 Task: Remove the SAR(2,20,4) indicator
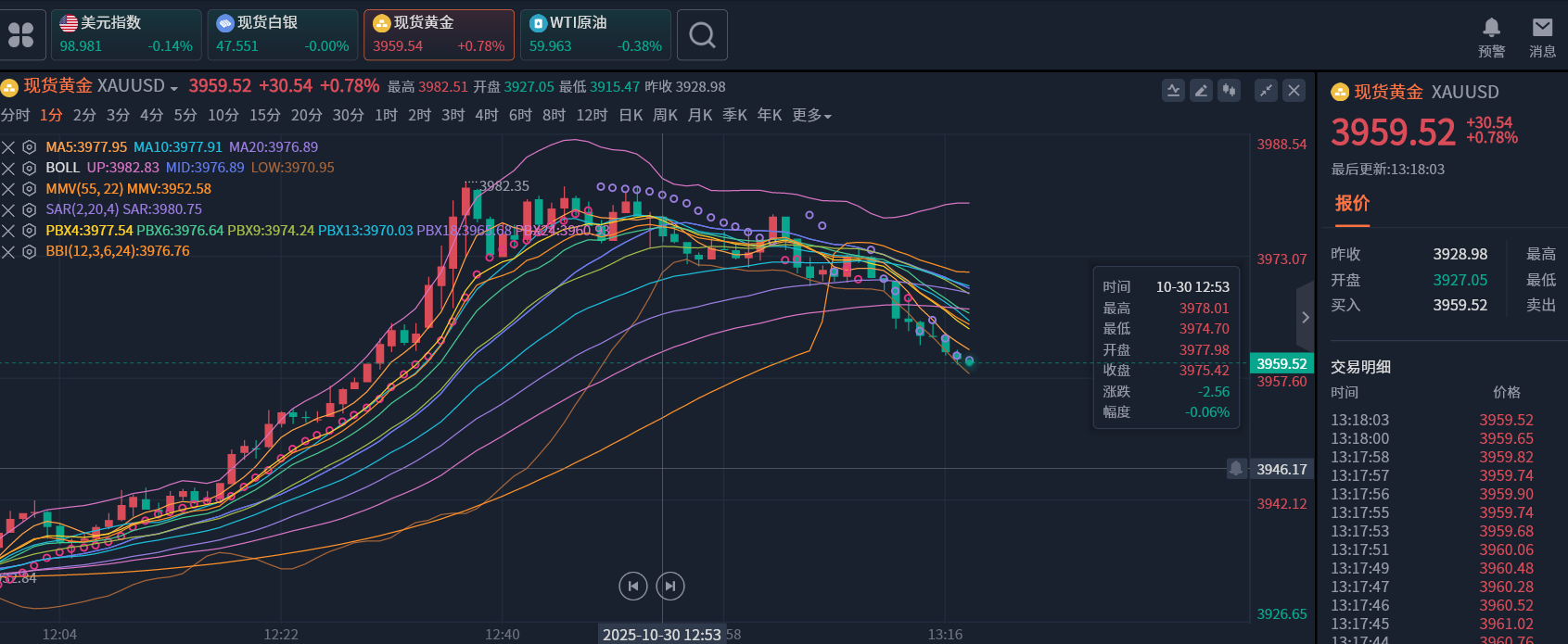[x=8, y=209]
